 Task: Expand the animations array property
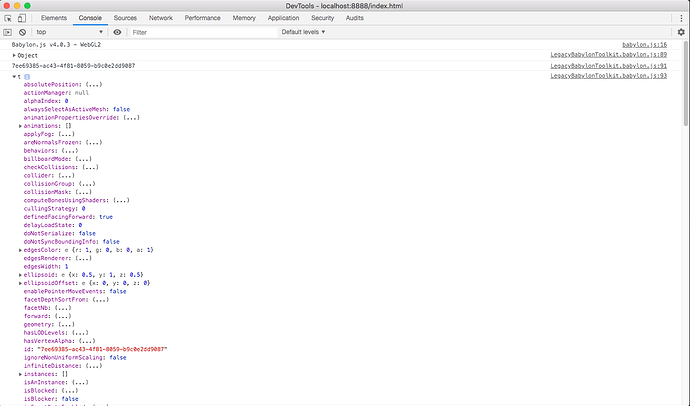click(20, 126)
